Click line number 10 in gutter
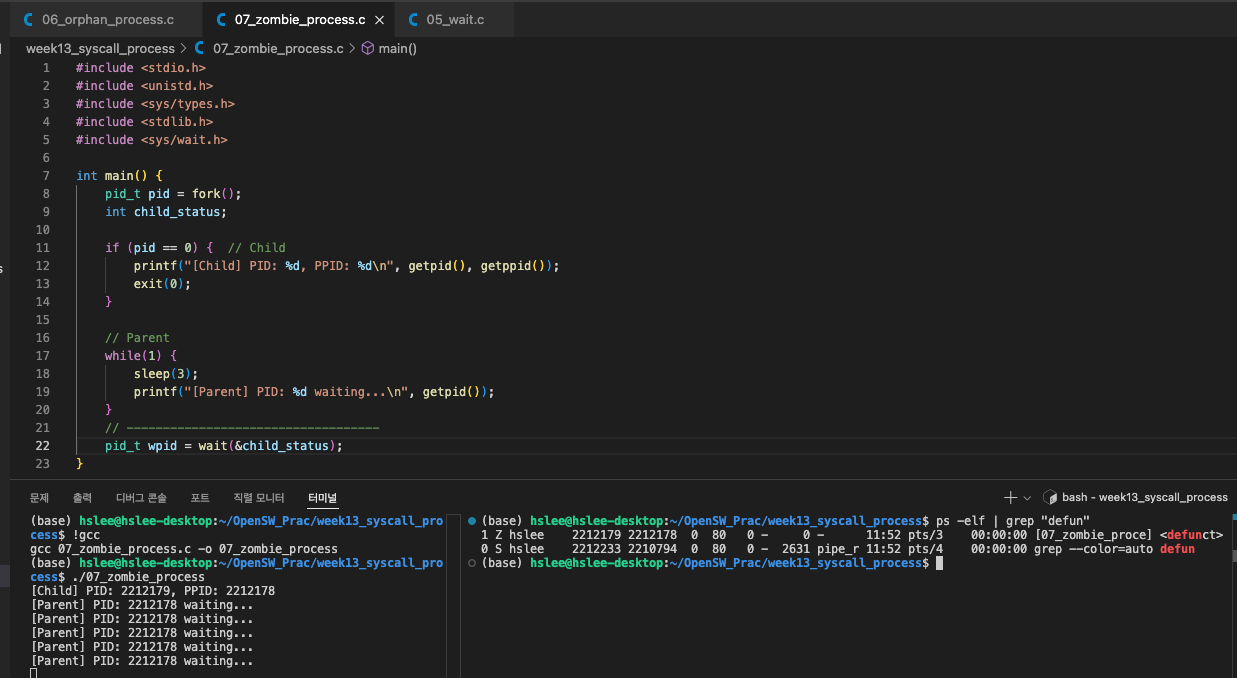 click(42, 230)
